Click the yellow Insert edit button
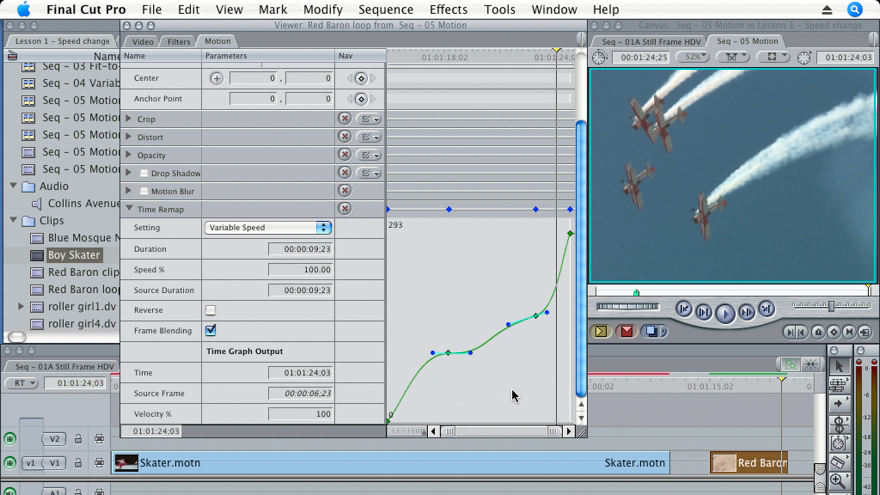Viewport: 880px width, 495px height. 601,332
